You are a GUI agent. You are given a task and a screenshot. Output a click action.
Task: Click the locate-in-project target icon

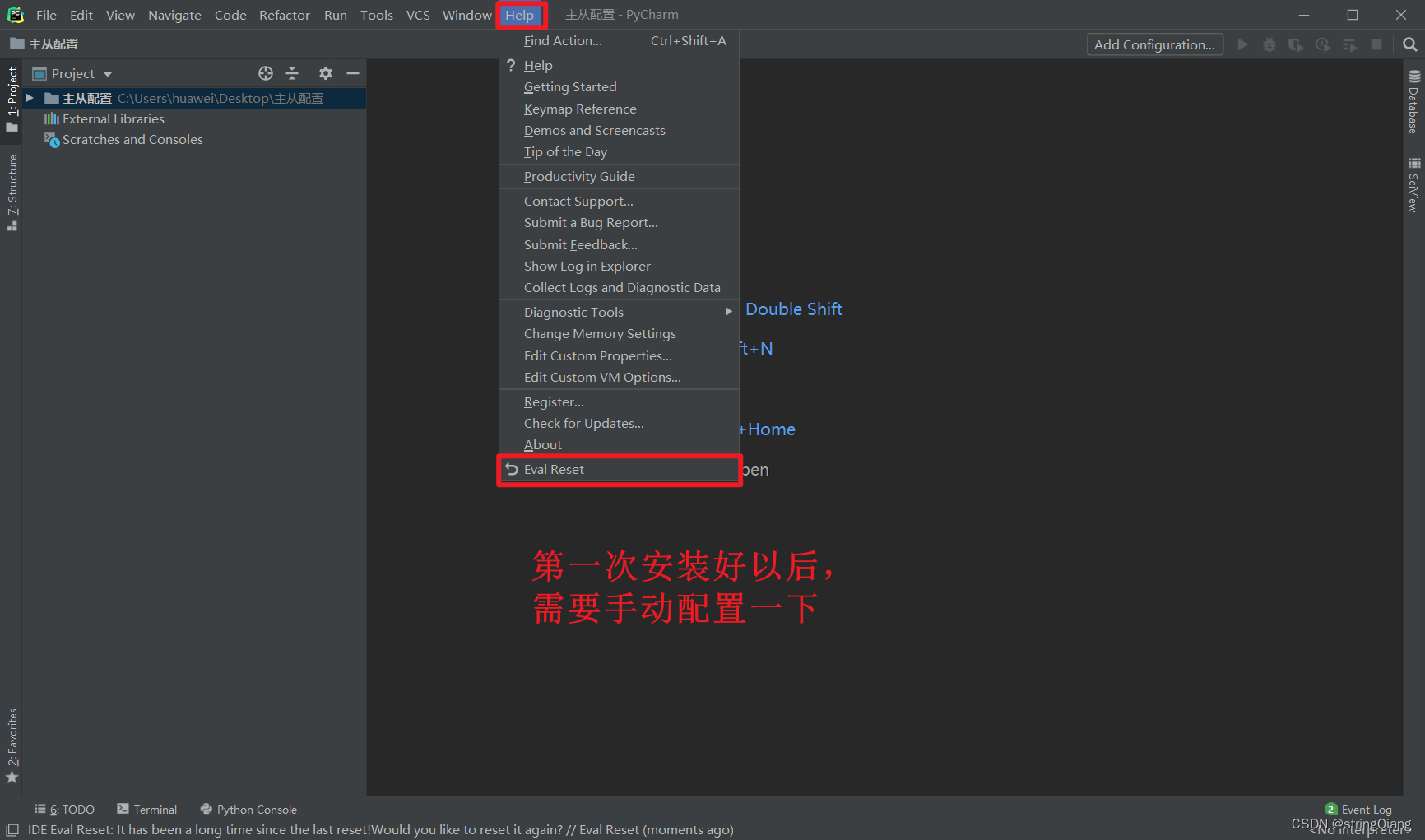click(x=266, y=73)
